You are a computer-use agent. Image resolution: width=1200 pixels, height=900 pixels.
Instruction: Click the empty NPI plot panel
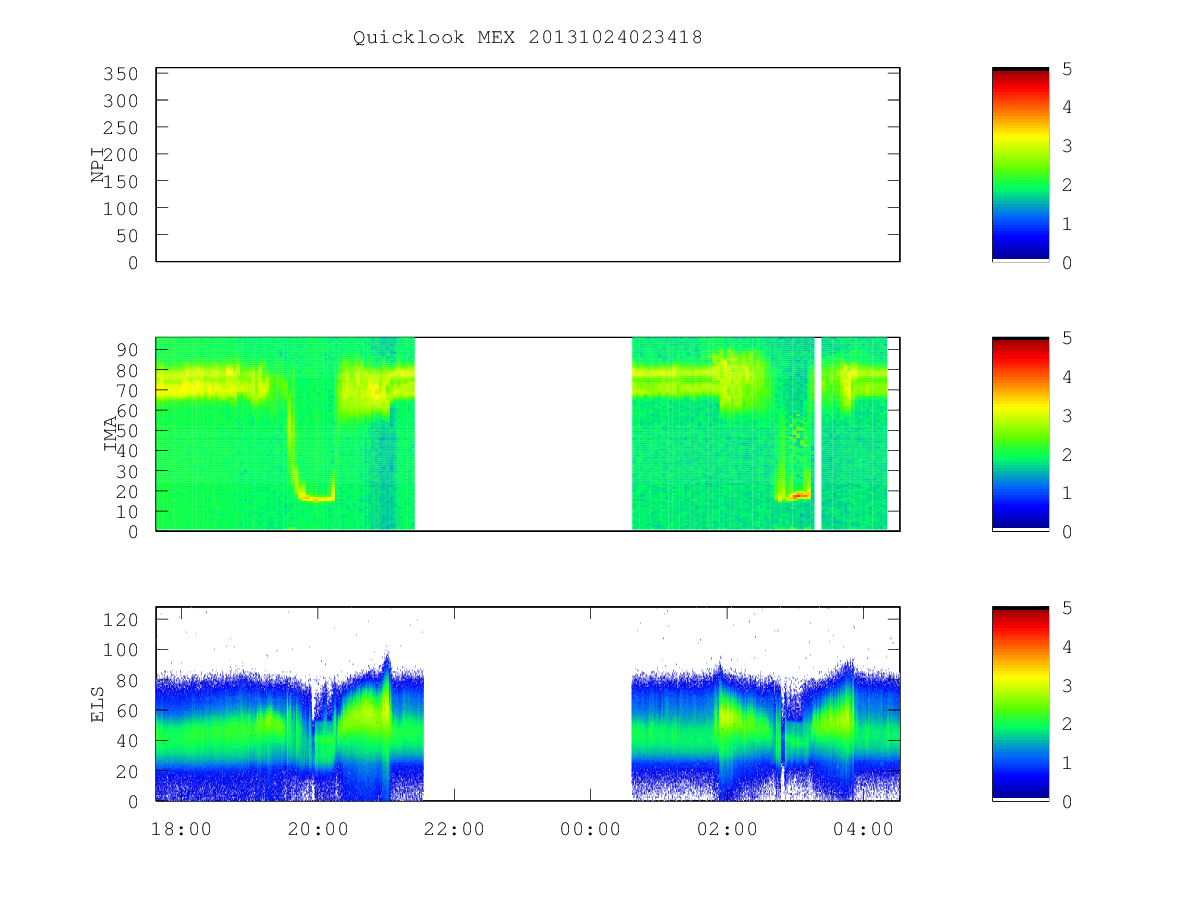click(x=528, y=165)
